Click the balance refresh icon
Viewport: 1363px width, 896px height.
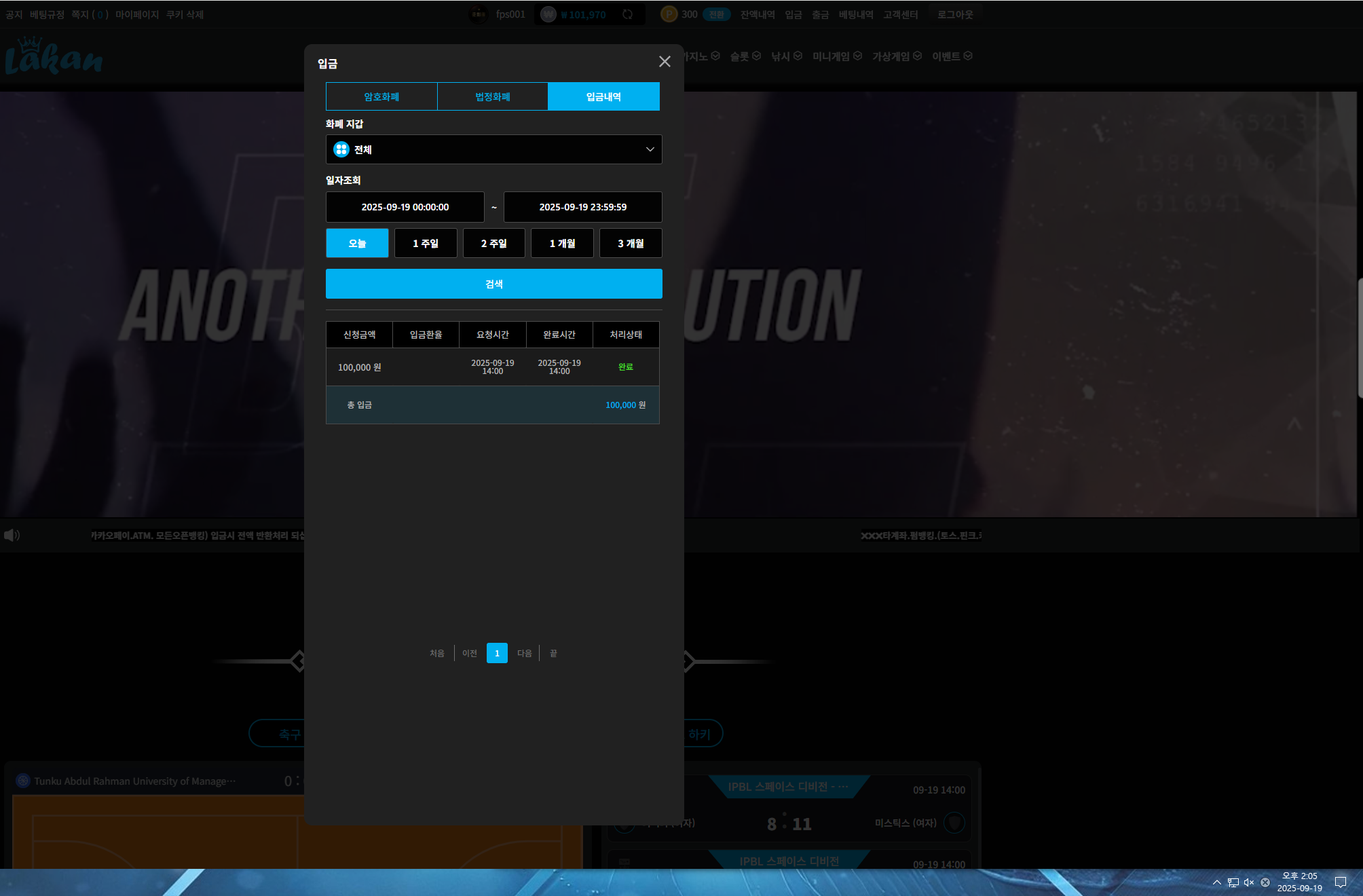(x=628, y=14)
